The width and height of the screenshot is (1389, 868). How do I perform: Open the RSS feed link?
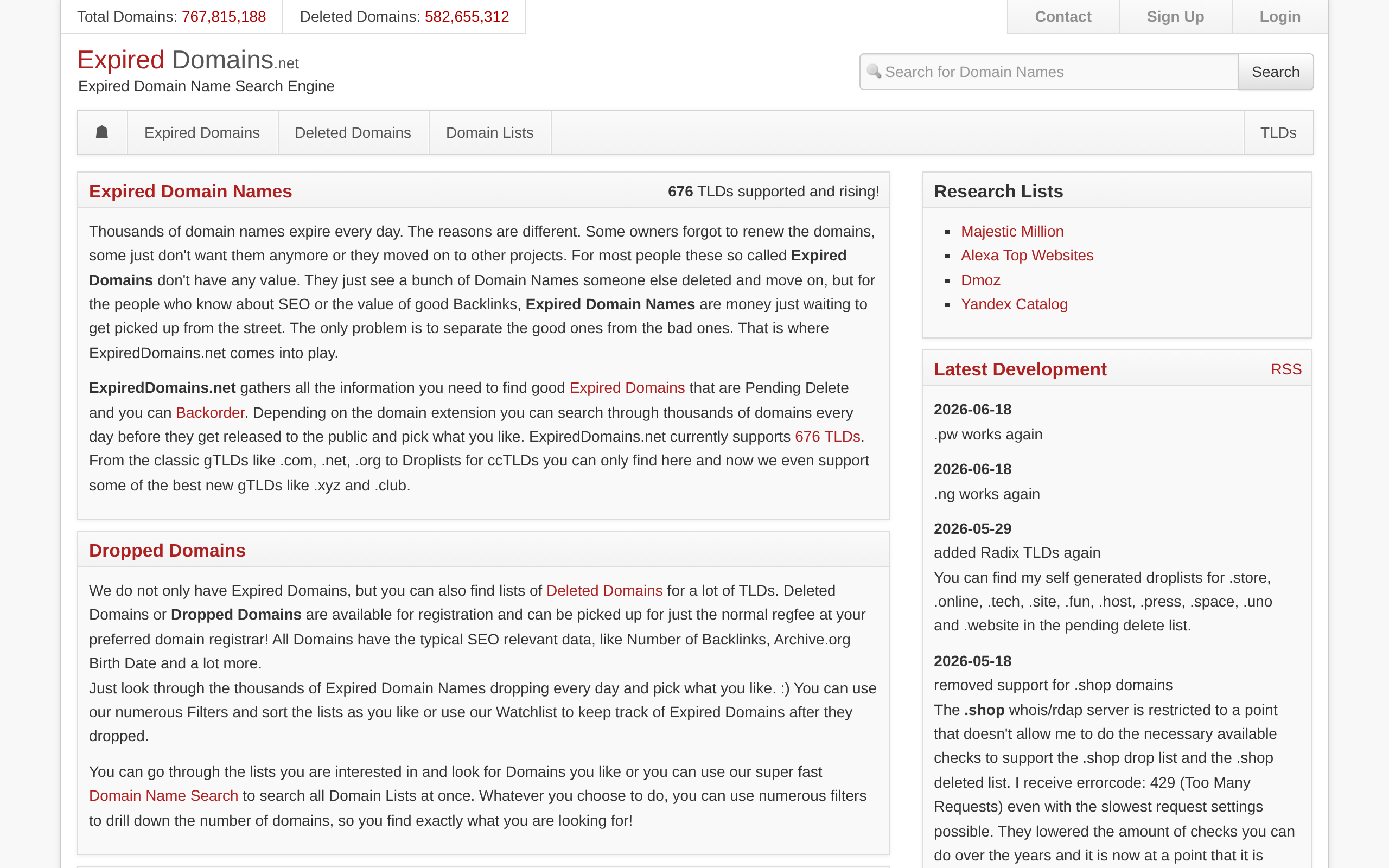point(1286,369)
